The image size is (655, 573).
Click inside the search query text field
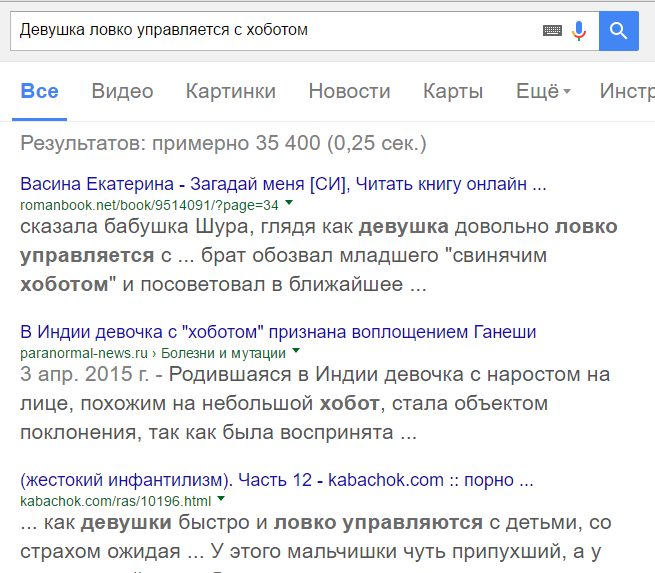(x=270, y=30)
